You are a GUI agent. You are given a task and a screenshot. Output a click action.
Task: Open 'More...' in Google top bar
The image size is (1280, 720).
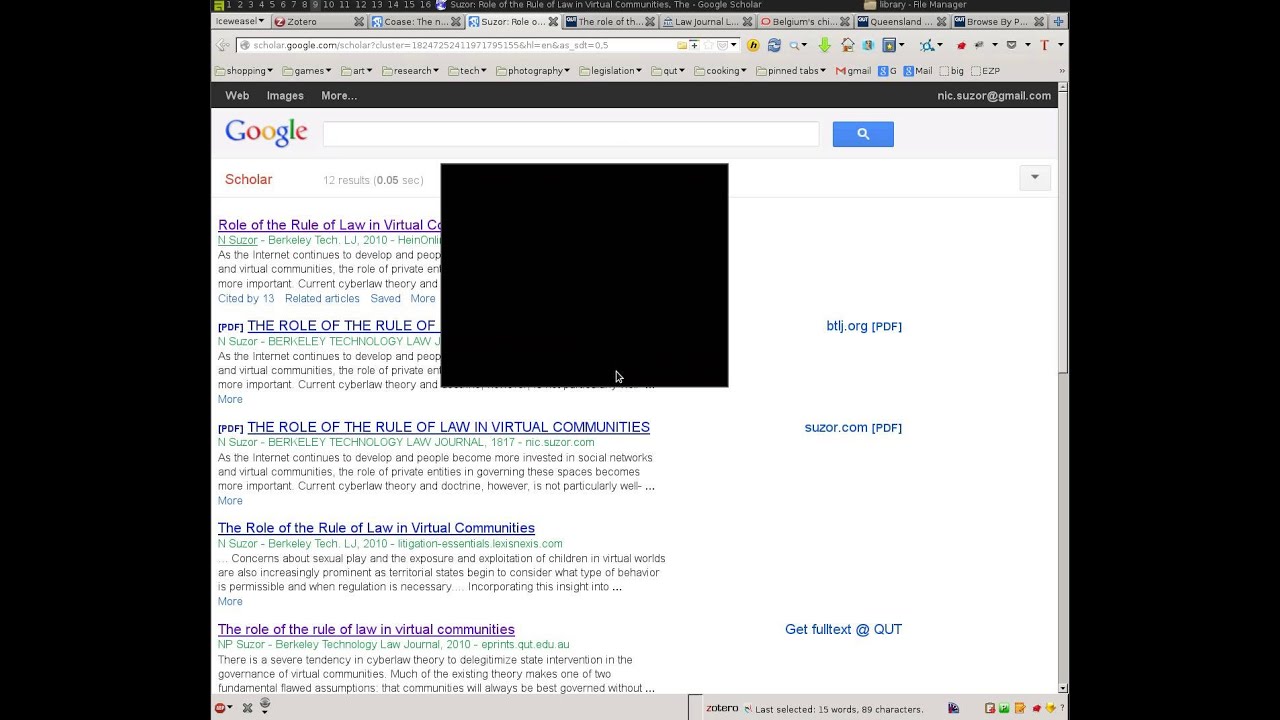(339, 96)
